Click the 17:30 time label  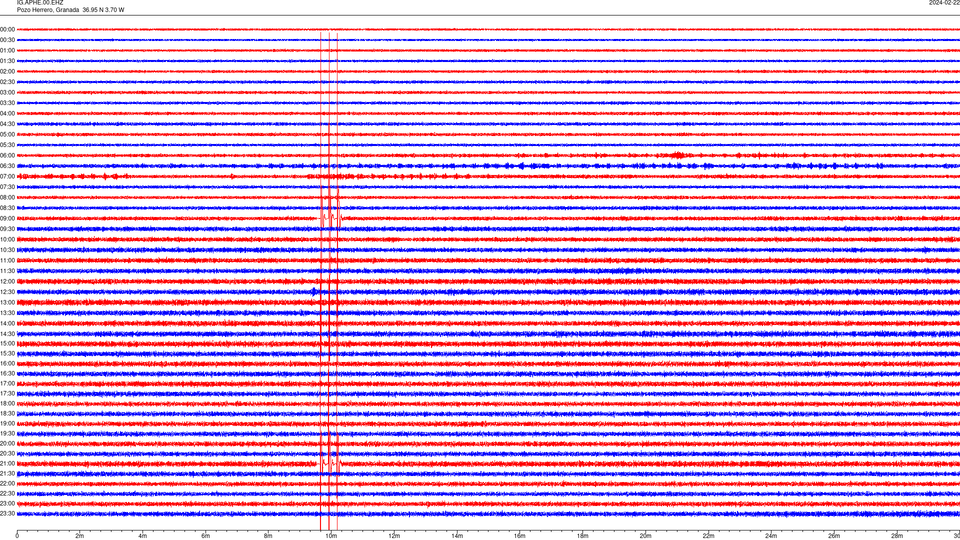click(7, 394)
